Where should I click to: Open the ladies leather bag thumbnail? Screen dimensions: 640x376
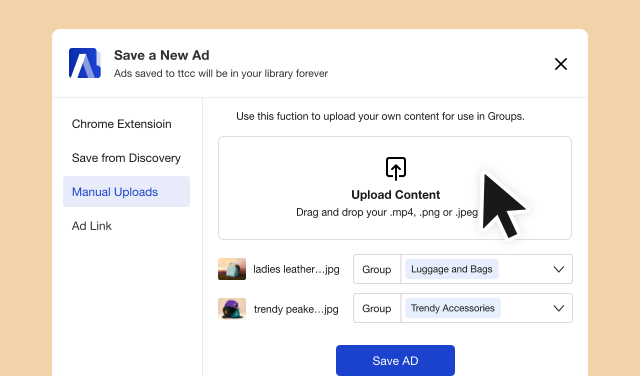[x=232, y=269]
